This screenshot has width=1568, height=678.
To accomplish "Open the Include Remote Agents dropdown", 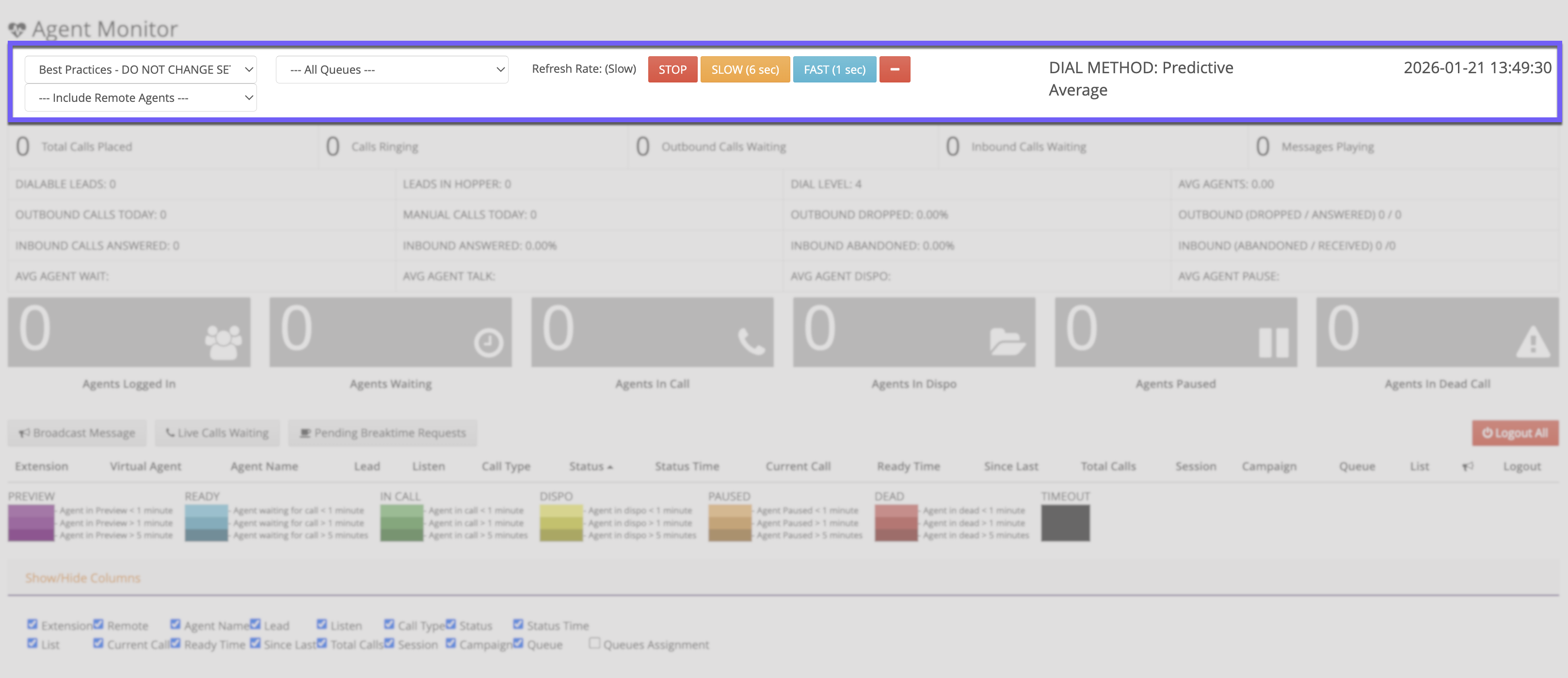I will [141, 98].
